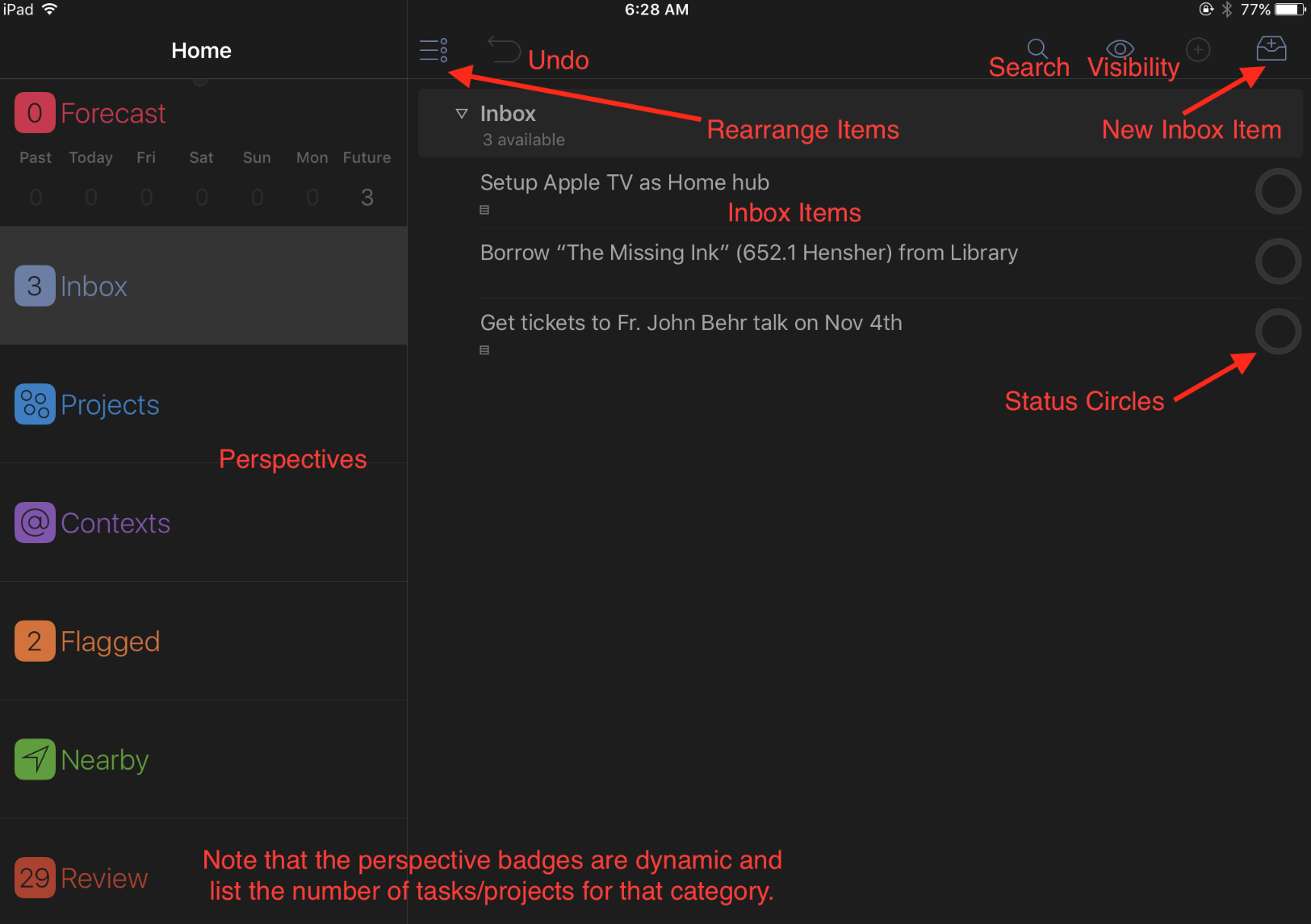
Task: Select the Past column in Forecast
Action: pyautogui.click(x=36, y=178)
